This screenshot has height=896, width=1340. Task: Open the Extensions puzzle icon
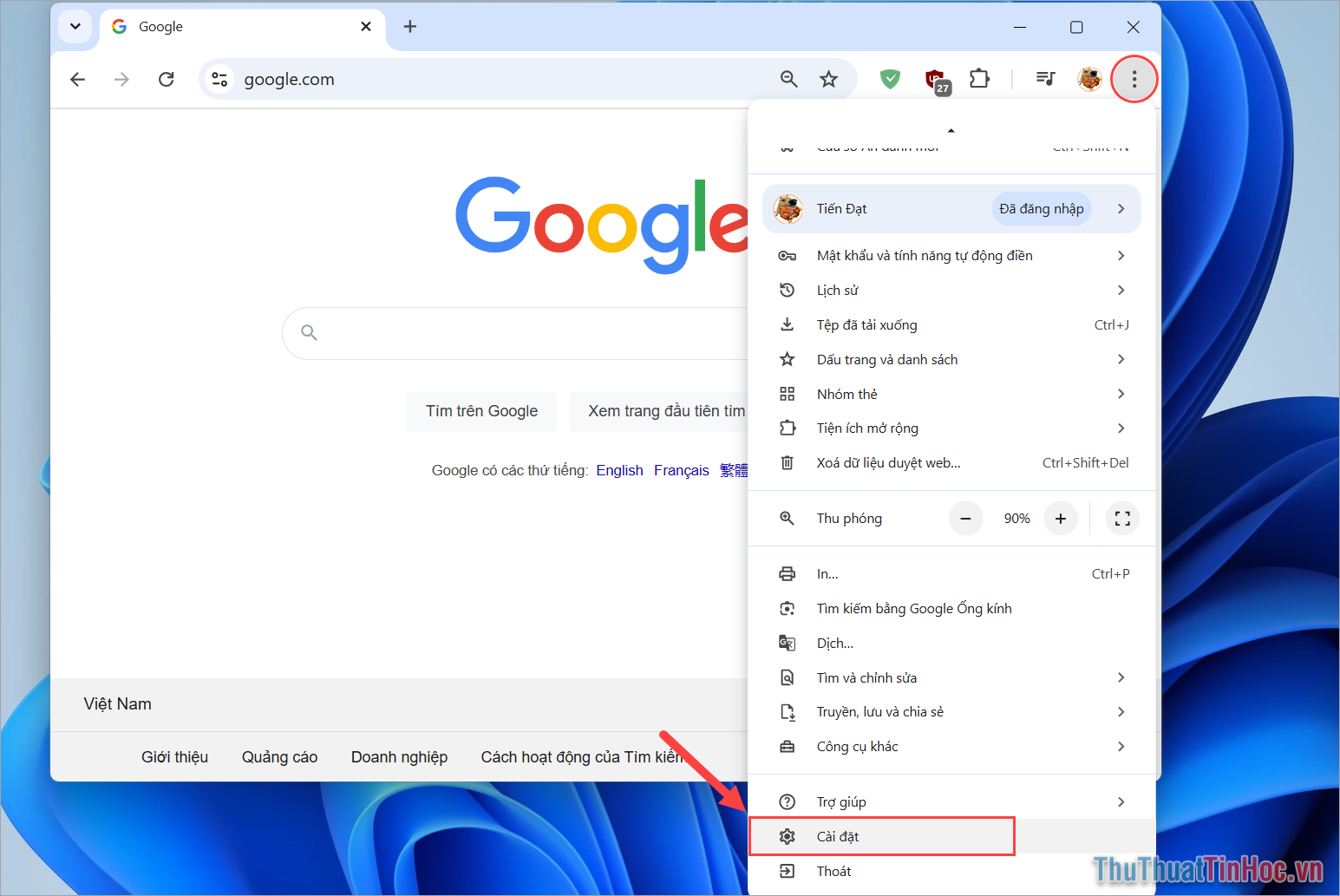pyautogui.click(x=979, y=79)
